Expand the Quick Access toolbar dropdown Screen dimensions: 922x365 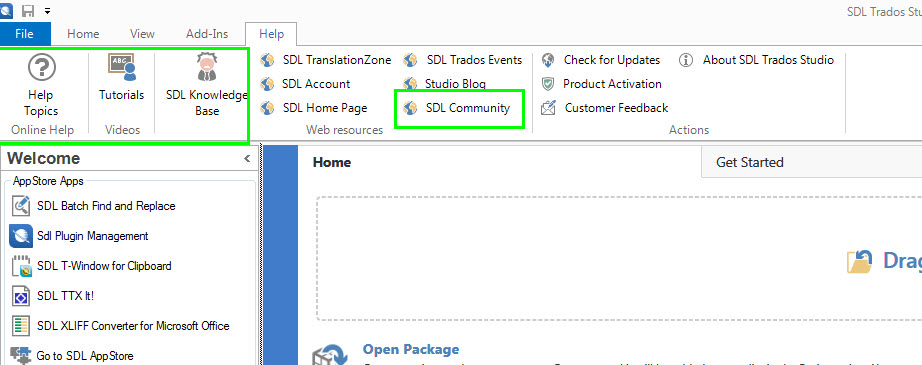coord(48,11)
